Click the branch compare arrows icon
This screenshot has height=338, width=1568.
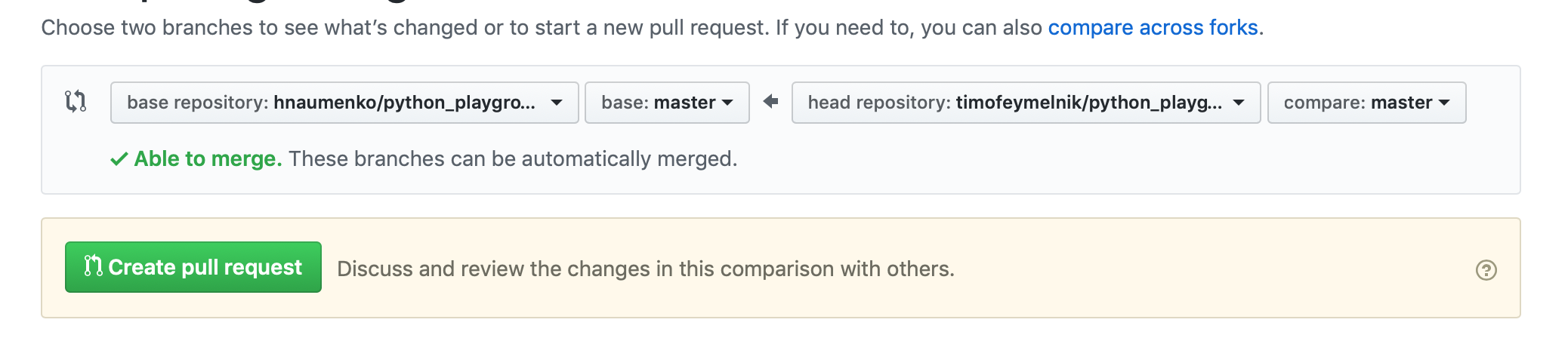[76, 101]
